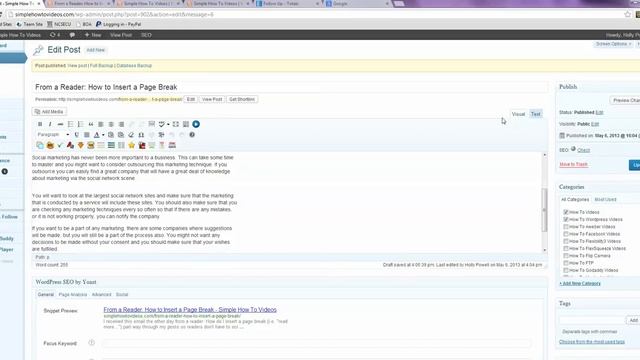Expand the Screen Options panel

coord(613,44)
